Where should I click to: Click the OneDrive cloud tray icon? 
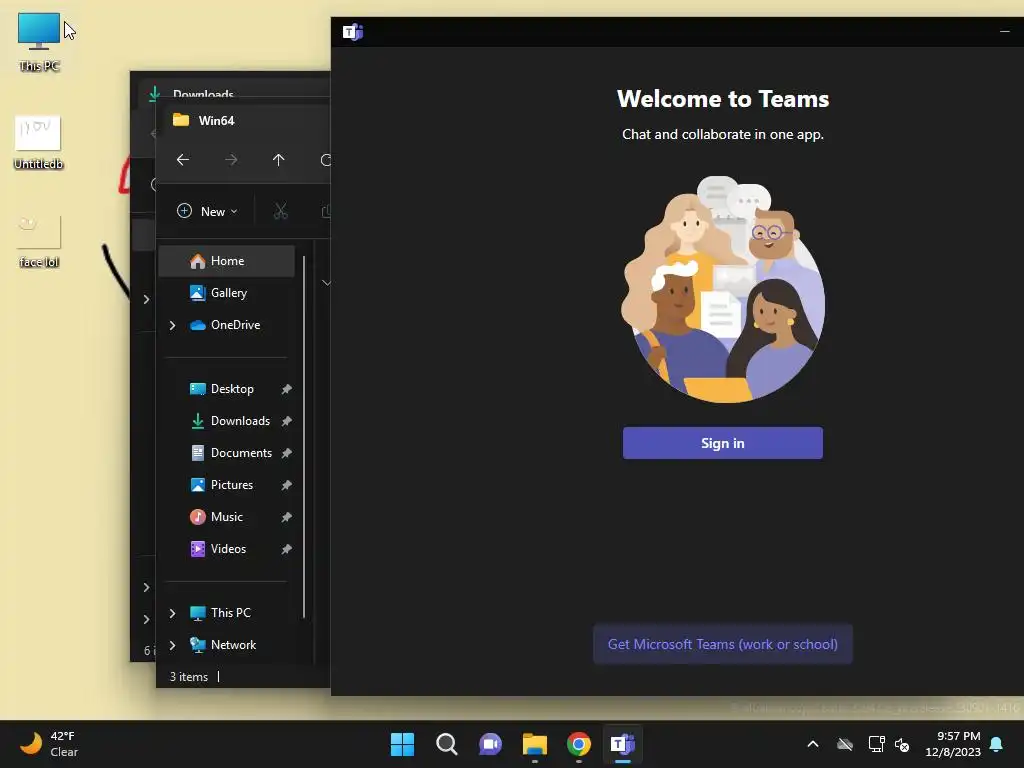pyautogui.click(x=845, y=744)
